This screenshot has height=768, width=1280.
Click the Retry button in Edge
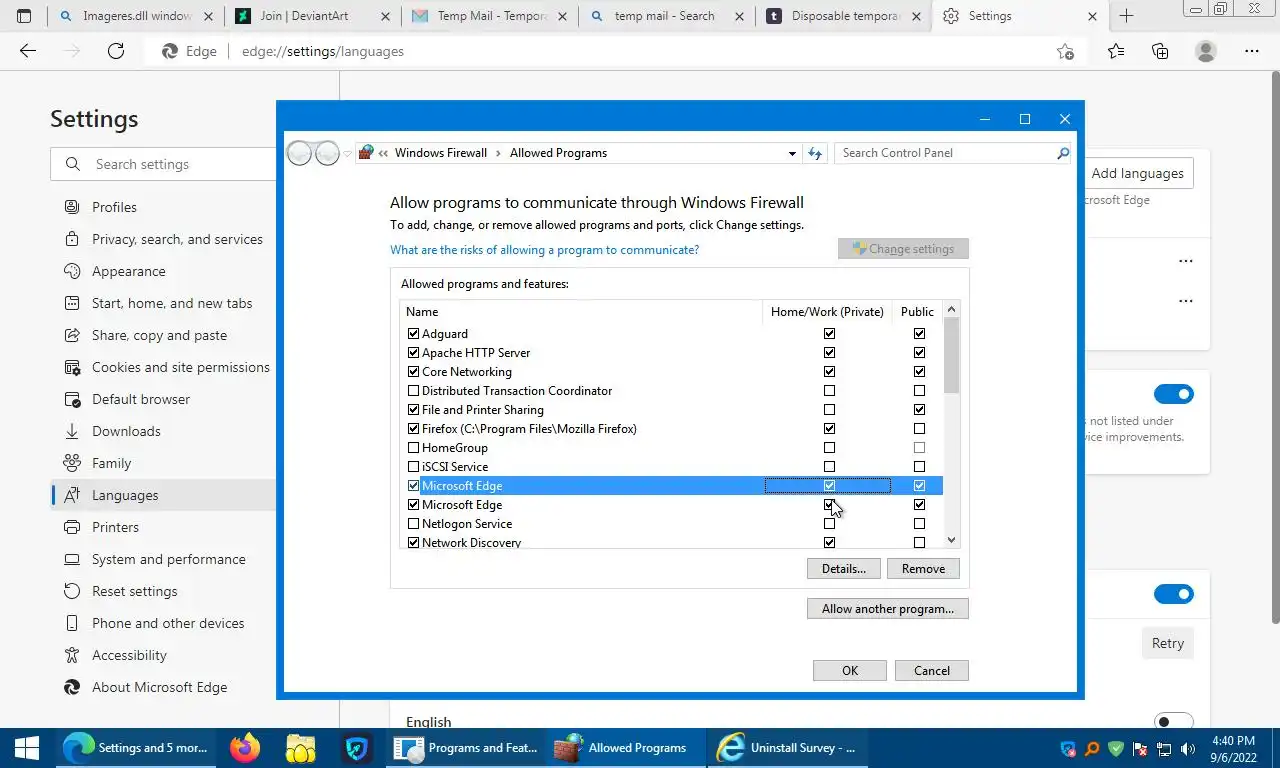pyautogui.click(x=1167, y=643)
